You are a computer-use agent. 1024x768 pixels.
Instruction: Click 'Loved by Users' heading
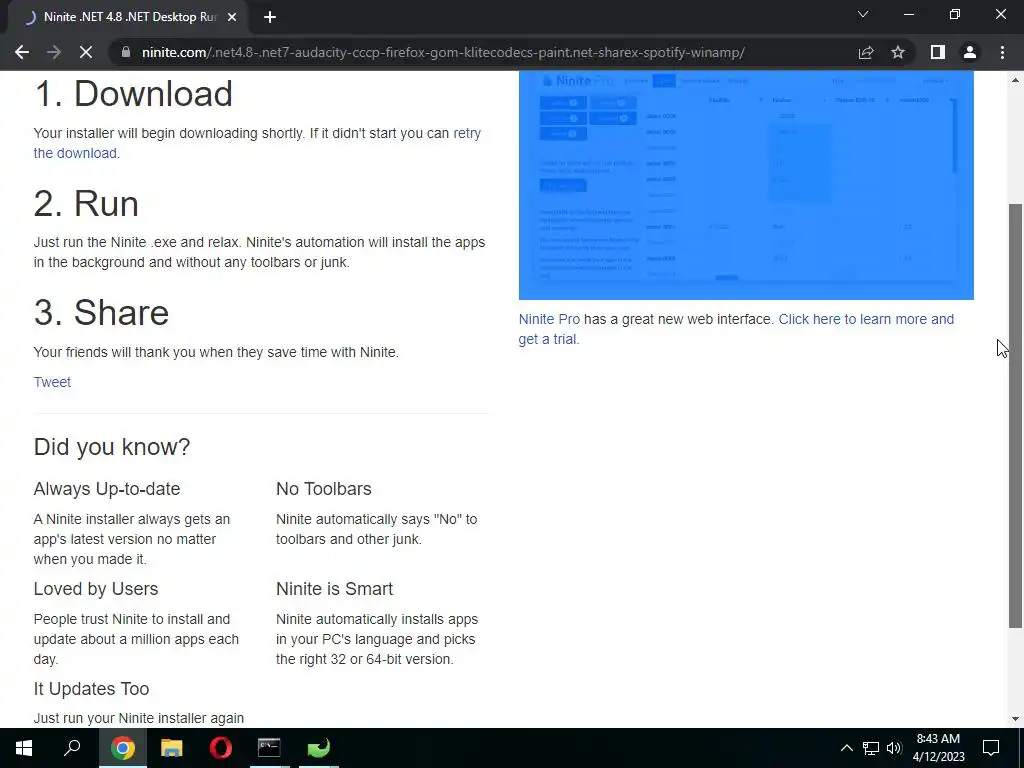pos(95,589)
